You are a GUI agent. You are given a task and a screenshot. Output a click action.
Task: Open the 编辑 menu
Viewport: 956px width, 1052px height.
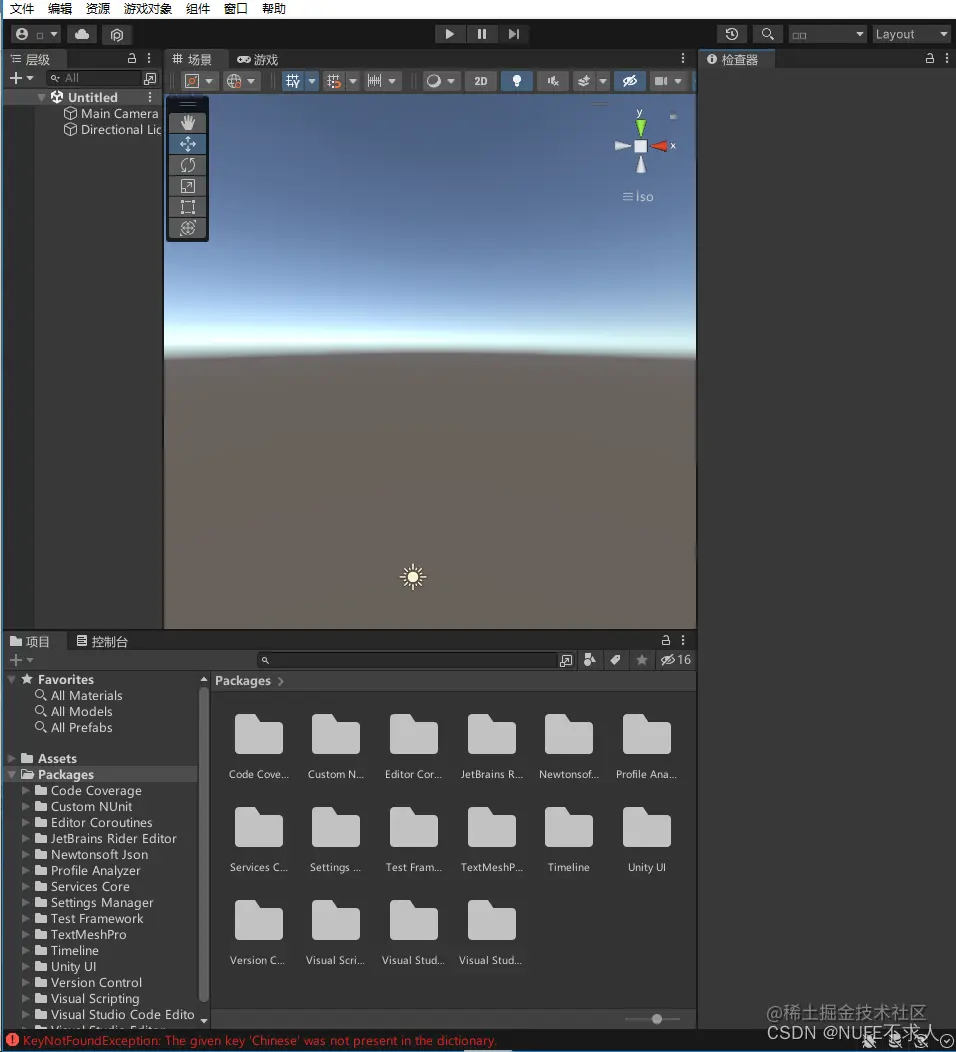click(x=60, y=9)
